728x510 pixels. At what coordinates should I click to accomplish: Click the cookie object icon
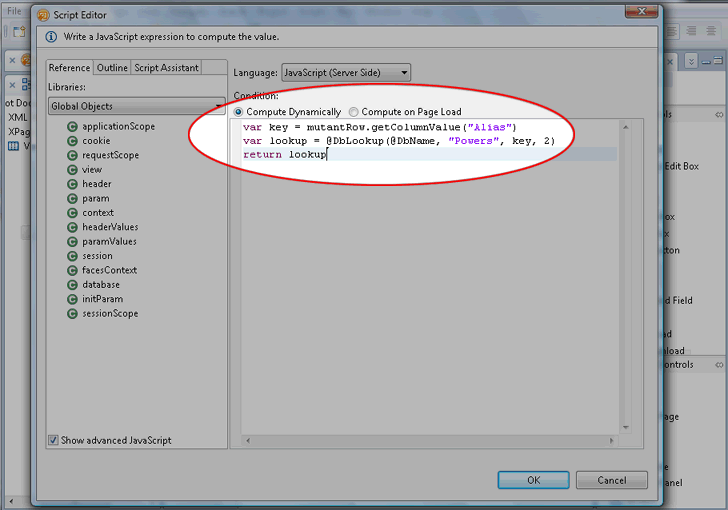tap(72, 141)
